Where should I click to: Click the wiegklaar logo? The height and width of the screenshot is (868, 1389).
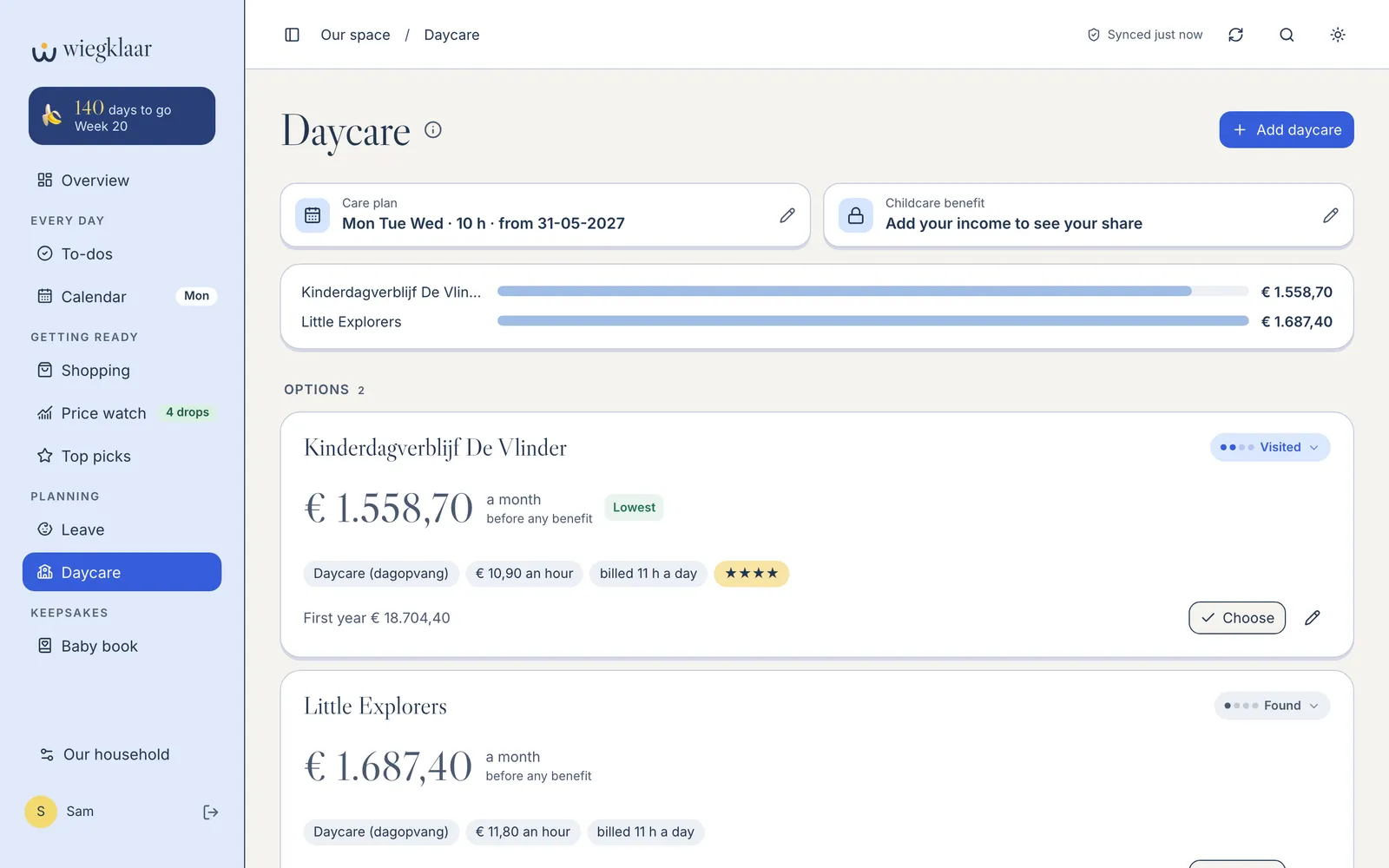(x=92, y=49)
